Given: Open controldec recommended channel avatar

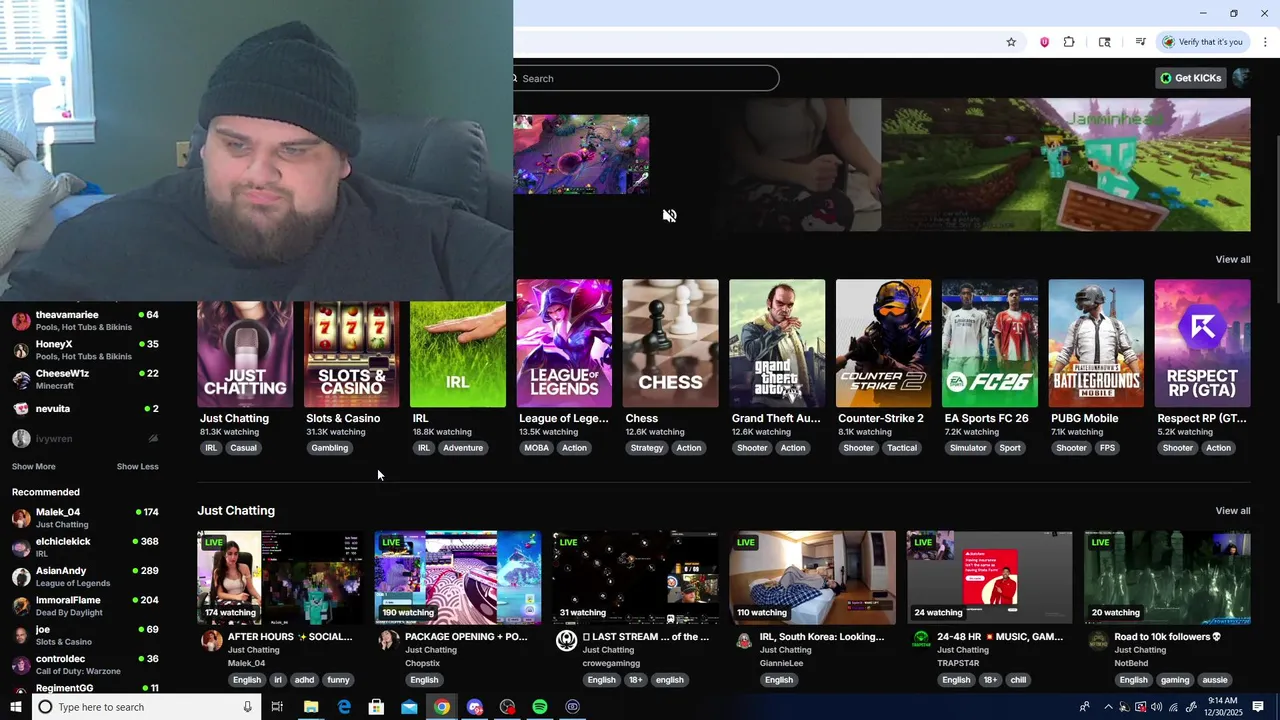Looking at the screenshot, I should tap(21, 665).
